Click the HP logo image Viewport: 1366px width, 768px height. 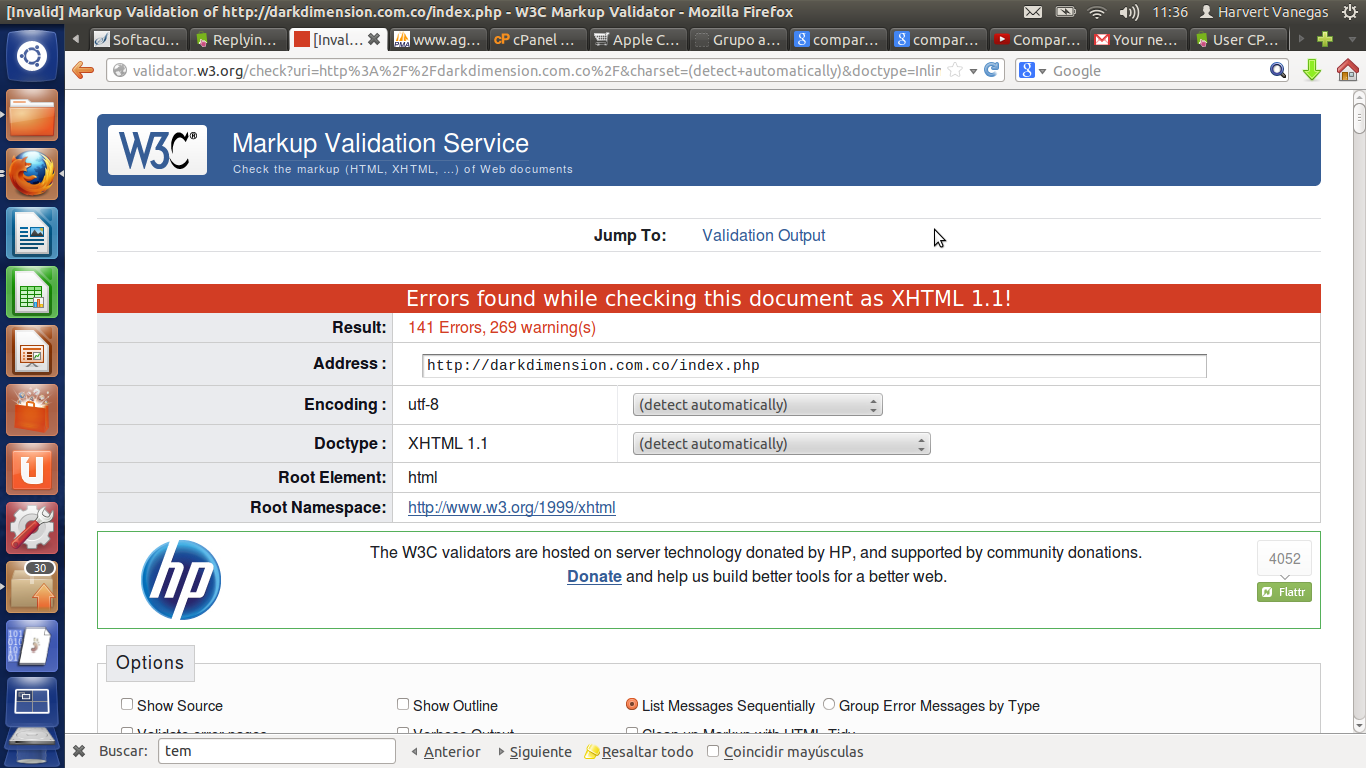click(181, 580)
